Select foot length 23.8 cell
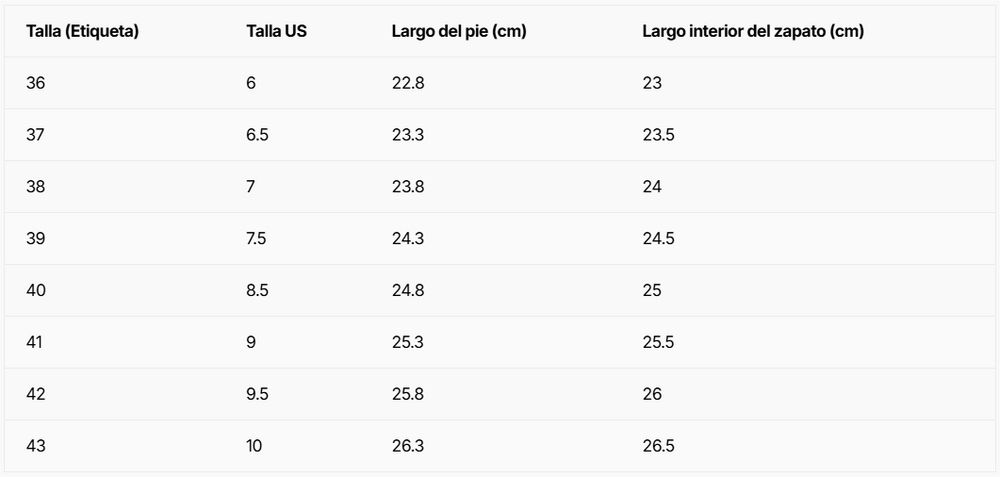The height and width of the screenshot is (477, 1000). (x=408, y=187)
